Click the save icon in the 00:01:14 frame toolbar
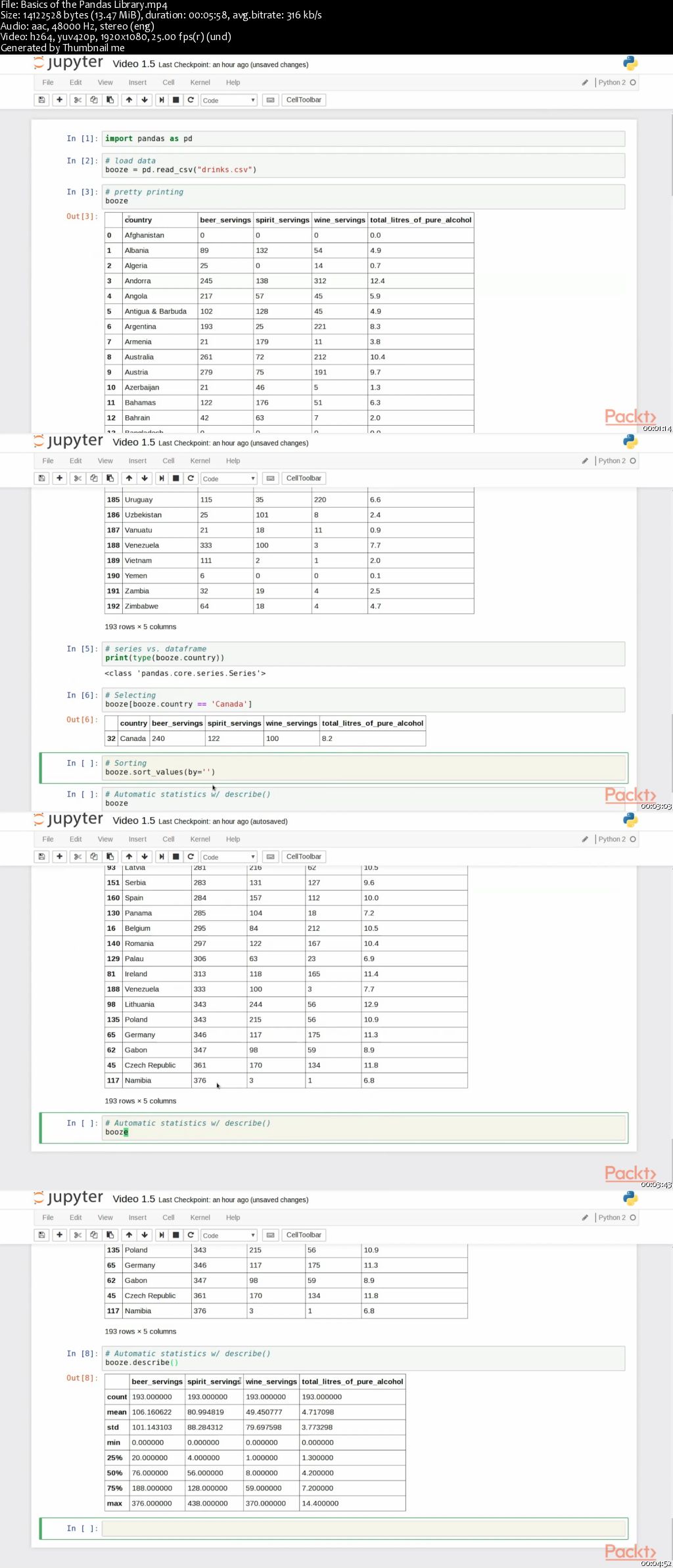The width and height of the screenshot is (673, 1568). pos(41,100)
